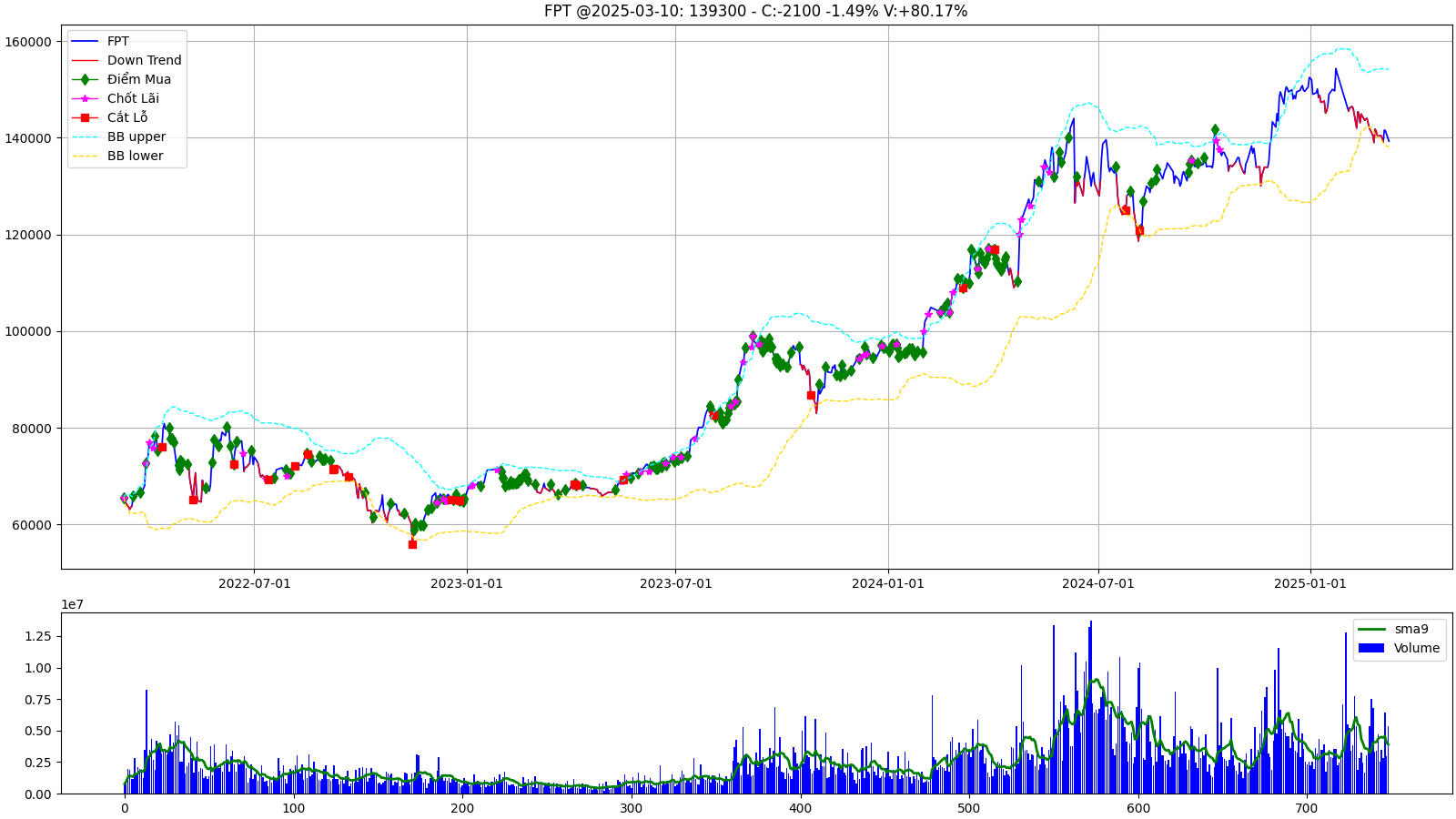Click the 0.25 volume axis label

[37, 763]
